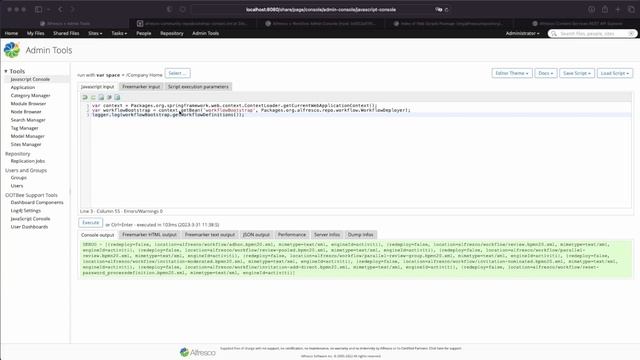Click the Select... space button
640x360 pixels.
tap(178, 73)
